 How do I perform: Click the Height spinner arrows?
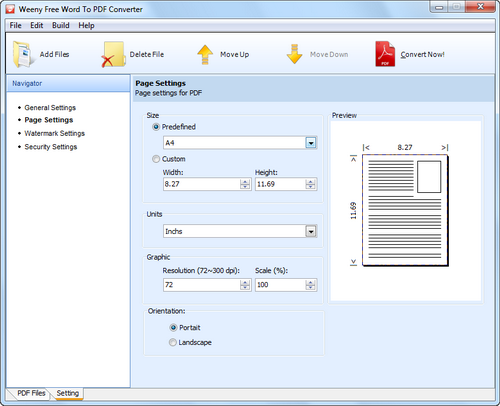click(310, 184)
